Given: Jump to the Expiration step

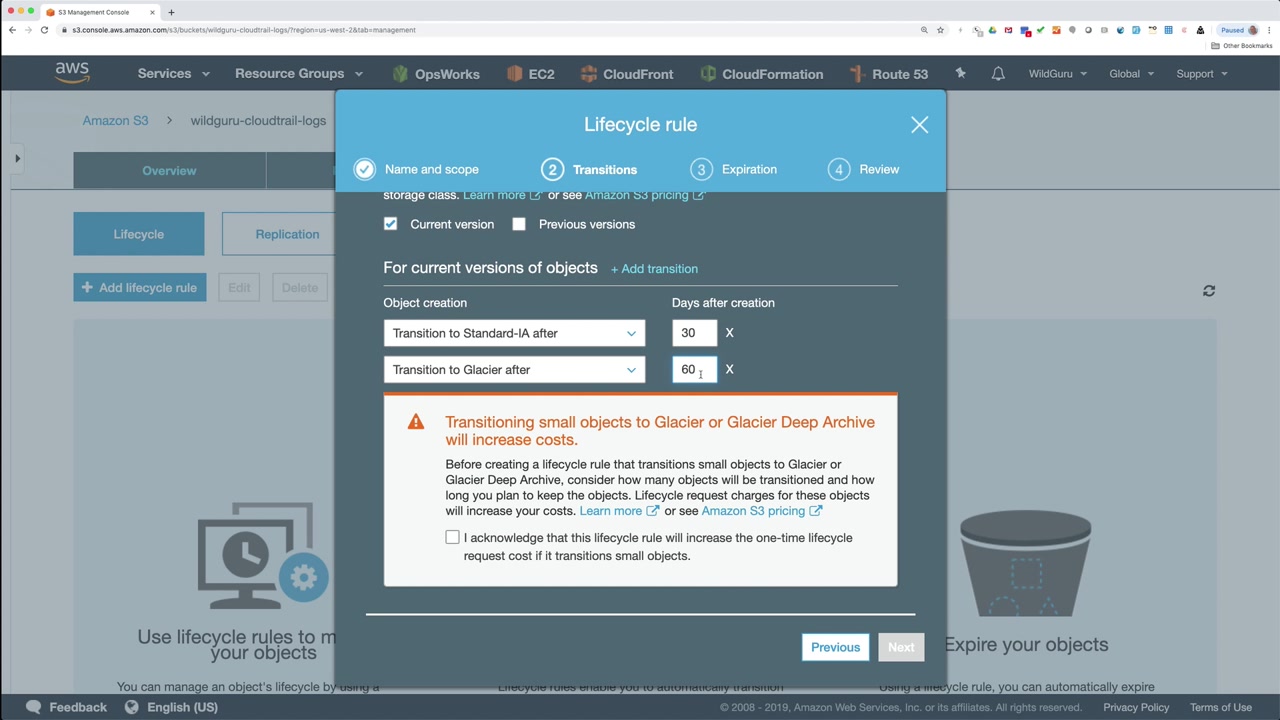Looking at the screenshot, I should pos(733,170).
